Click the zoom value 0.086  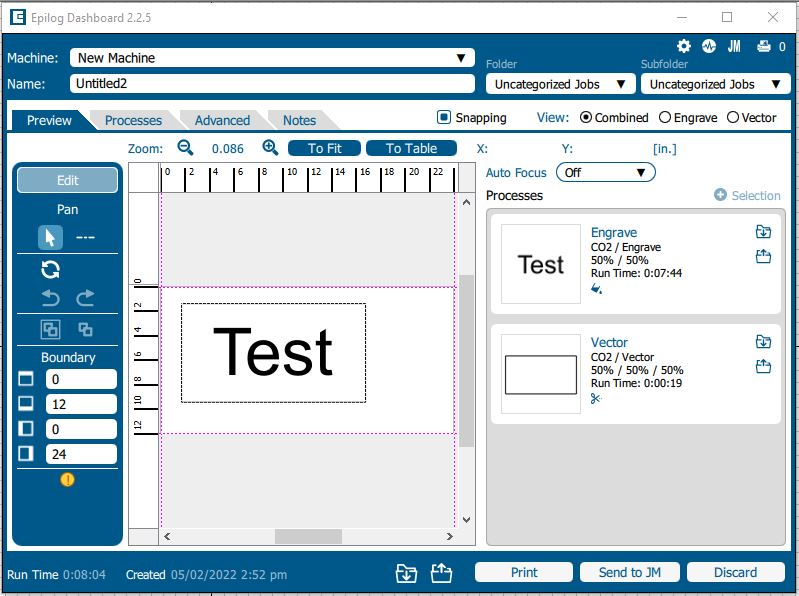(x=227, y=149)
